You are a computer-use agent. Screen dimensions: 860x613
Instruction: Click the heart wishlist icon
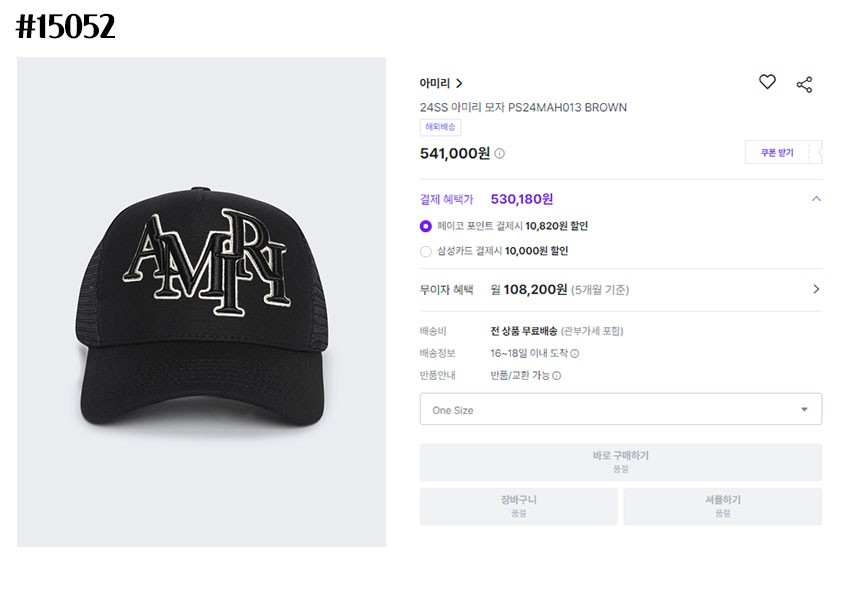point(767,83)
